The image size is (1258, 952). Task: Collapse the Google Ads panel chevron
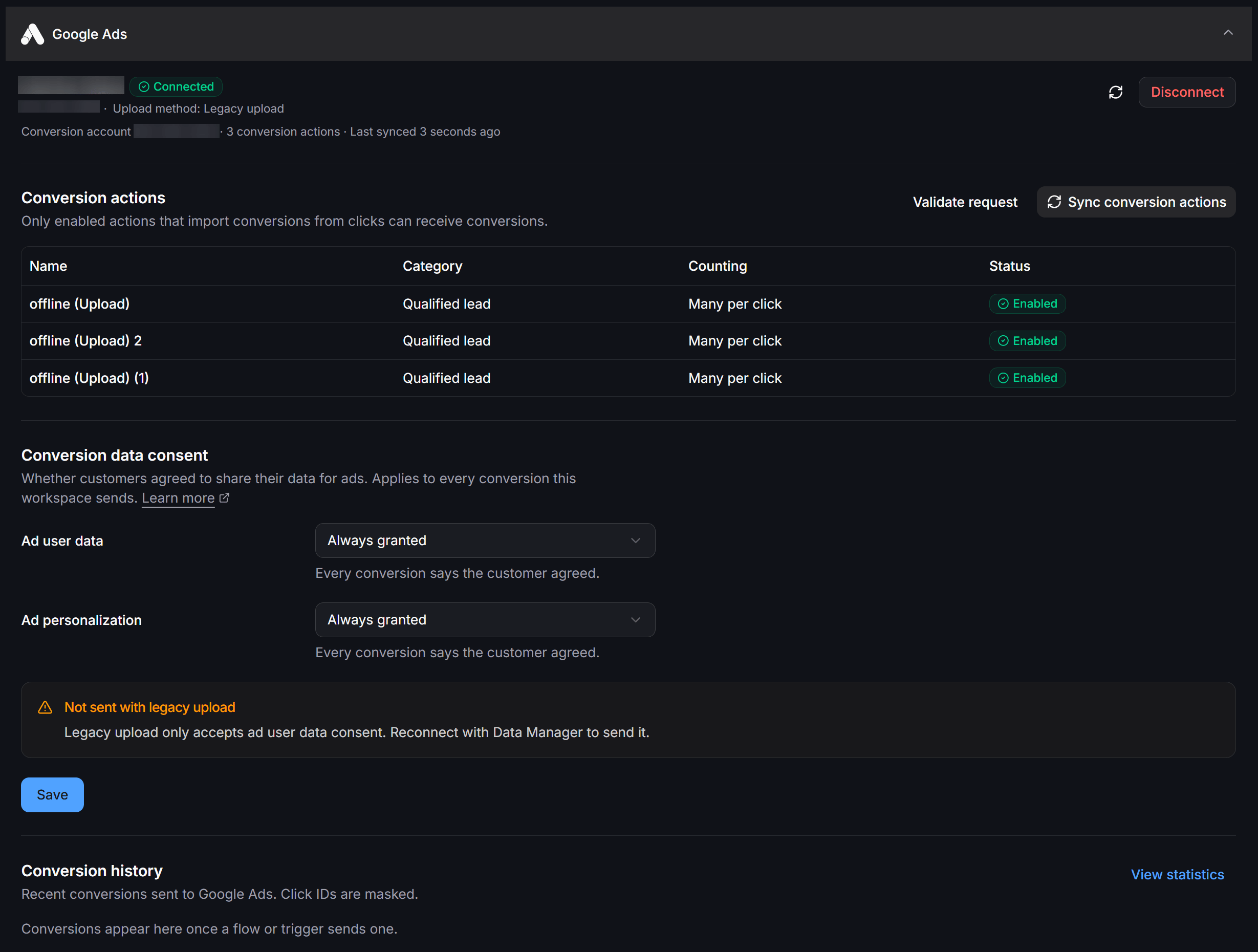click(x=1228, y=33)
